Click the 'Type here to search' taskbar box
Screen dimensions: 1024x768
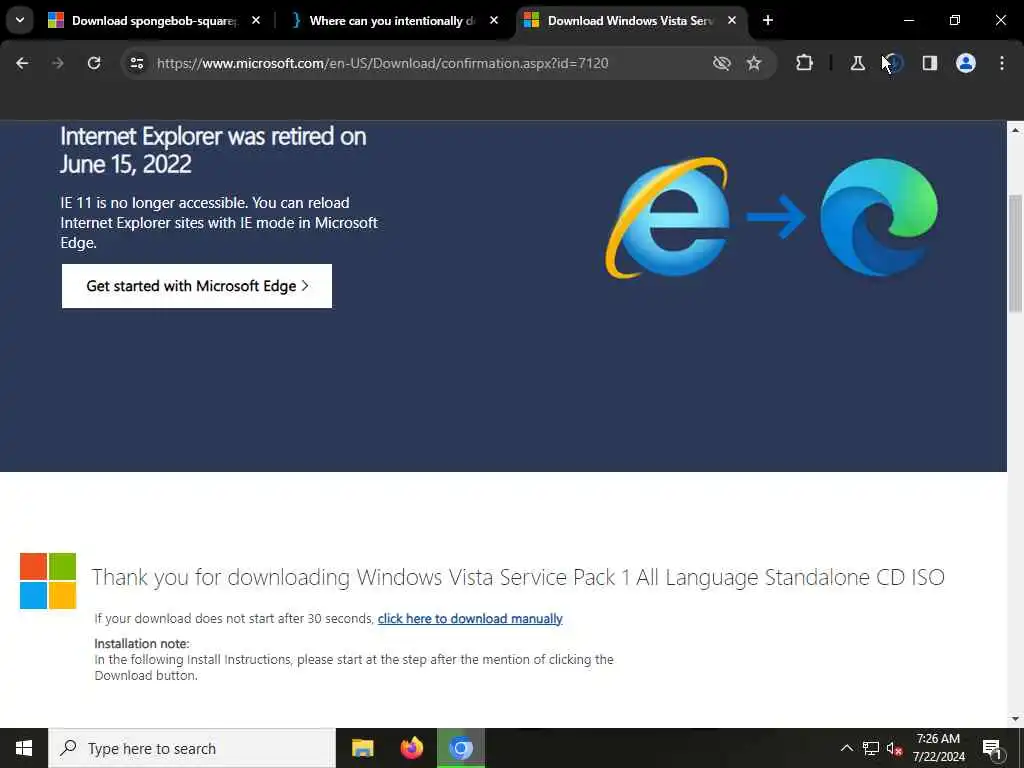tap(192, 748)
